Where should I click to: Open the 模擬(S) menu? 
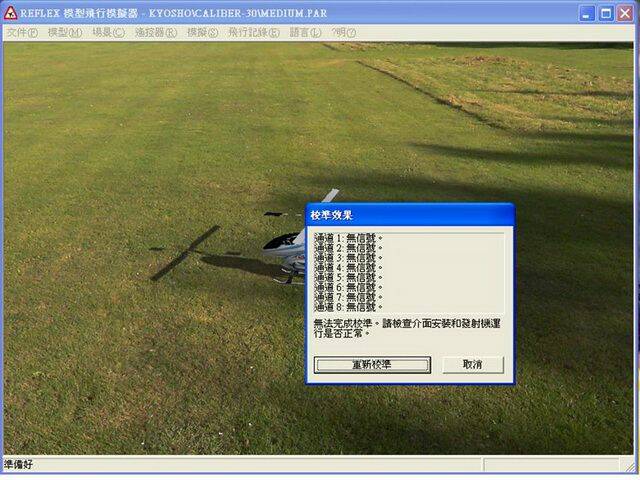click(x=202, y=33)
